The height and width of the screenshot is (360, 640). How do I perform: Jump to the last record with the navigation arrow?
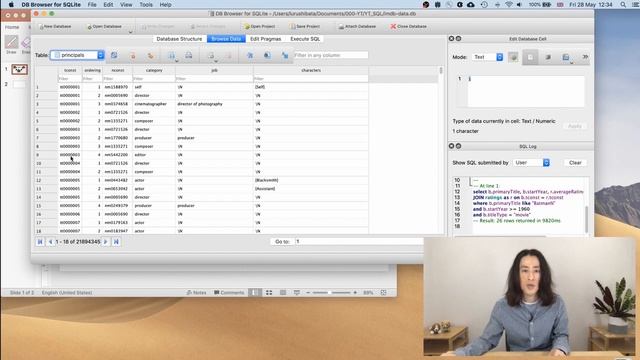pos(116,242)
